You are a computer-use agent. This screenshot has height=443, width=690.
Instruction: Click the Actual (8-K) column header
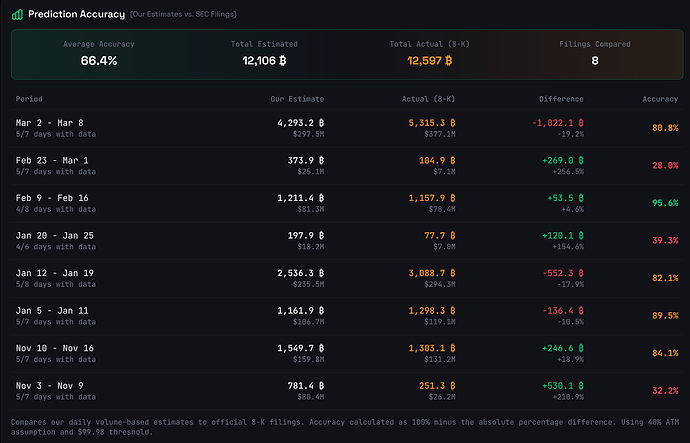428,99
